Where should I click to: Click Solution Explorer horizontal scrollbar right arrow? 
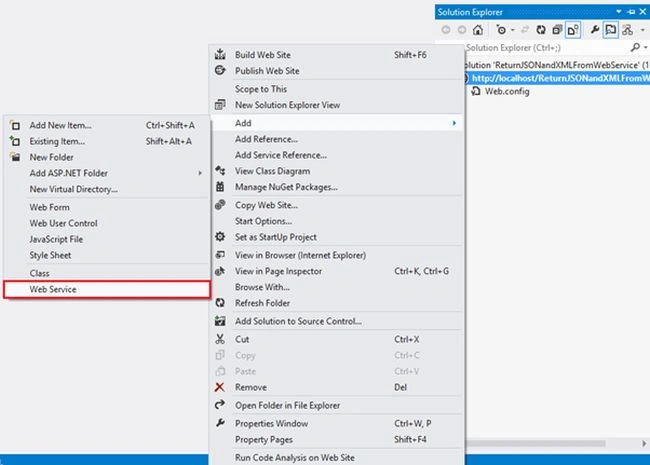(x=644, y=443)
